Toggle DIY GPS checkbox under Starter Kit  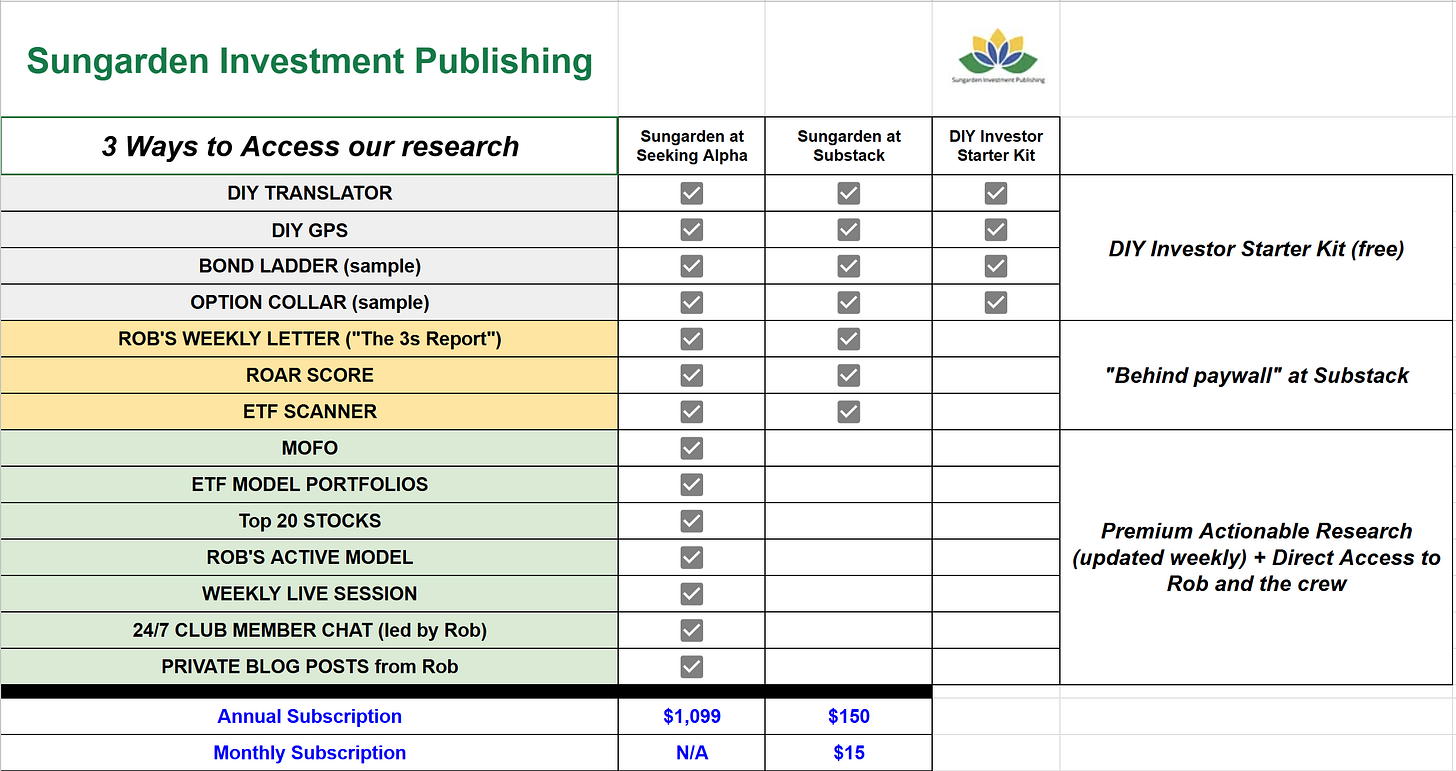(x=996, y=230)
